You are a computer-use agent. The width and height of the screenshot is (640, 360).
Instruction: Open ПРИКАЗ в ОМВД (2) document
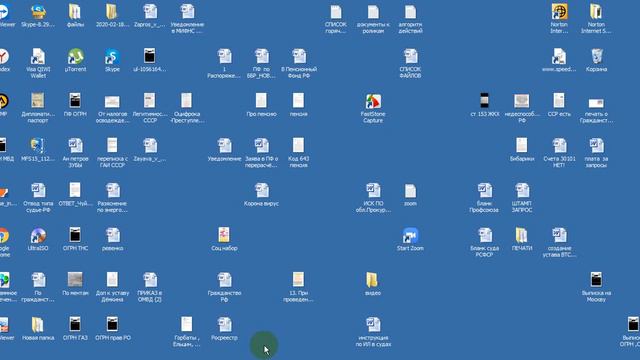(x=150, y=281)
